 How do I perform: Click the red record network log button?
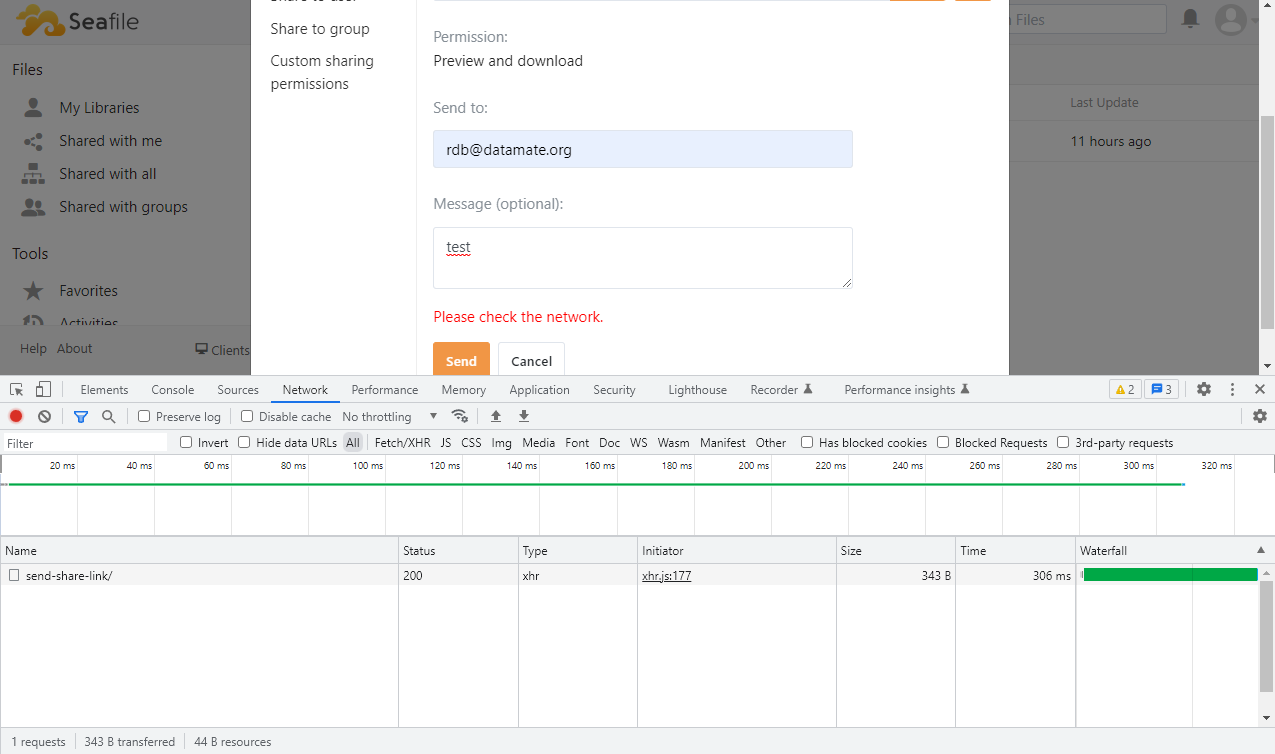pos(16,416)
